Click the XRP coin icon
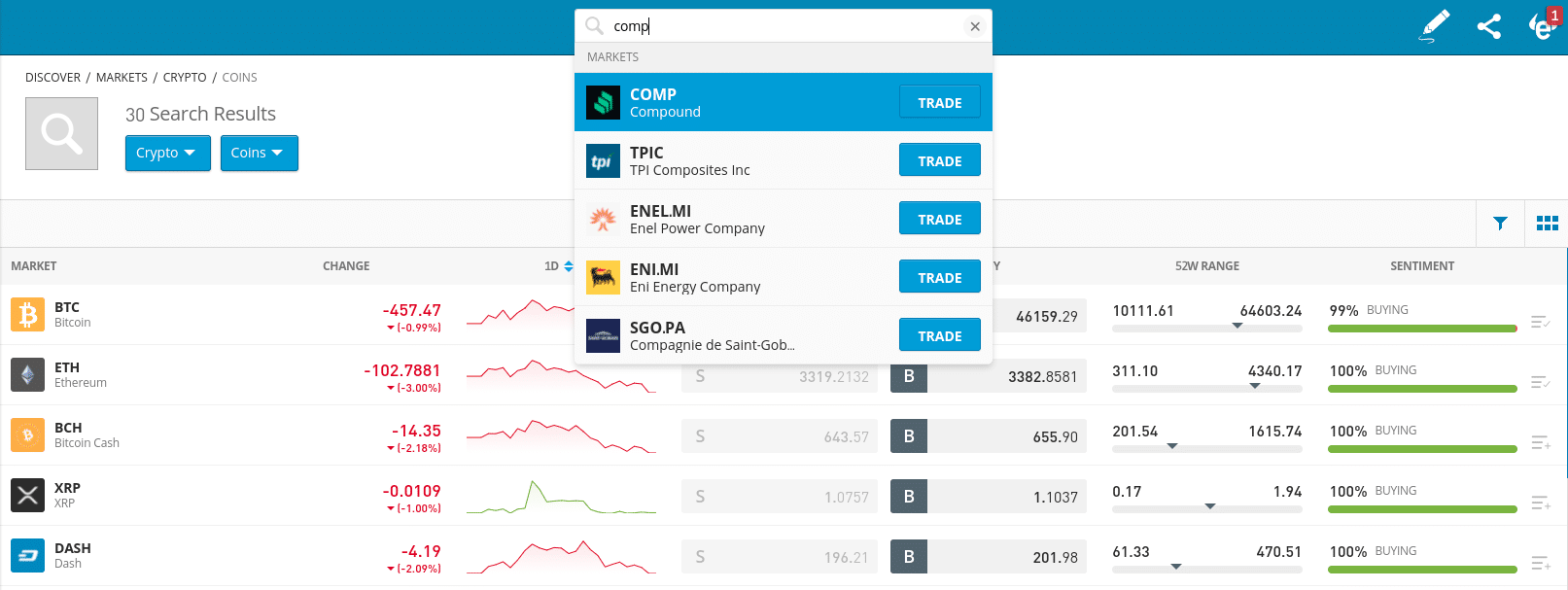 (x=27, y=496)
